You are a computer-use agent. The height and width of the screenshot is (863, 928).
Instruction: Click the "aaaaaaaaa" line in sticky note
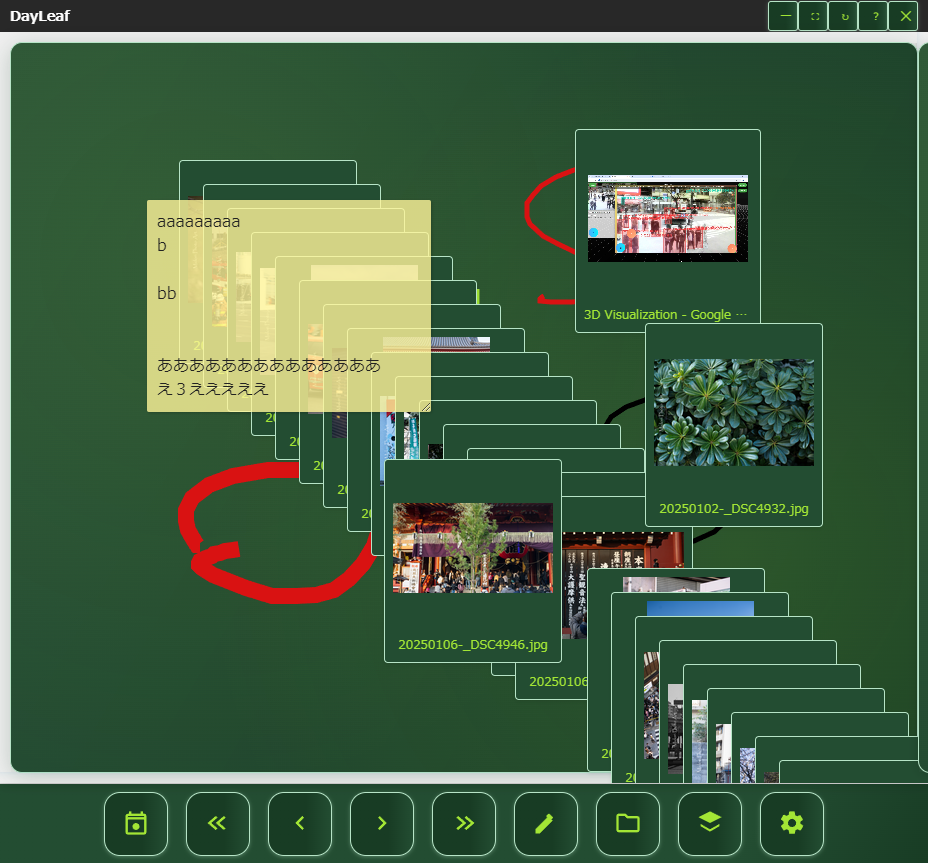[198, 222]
